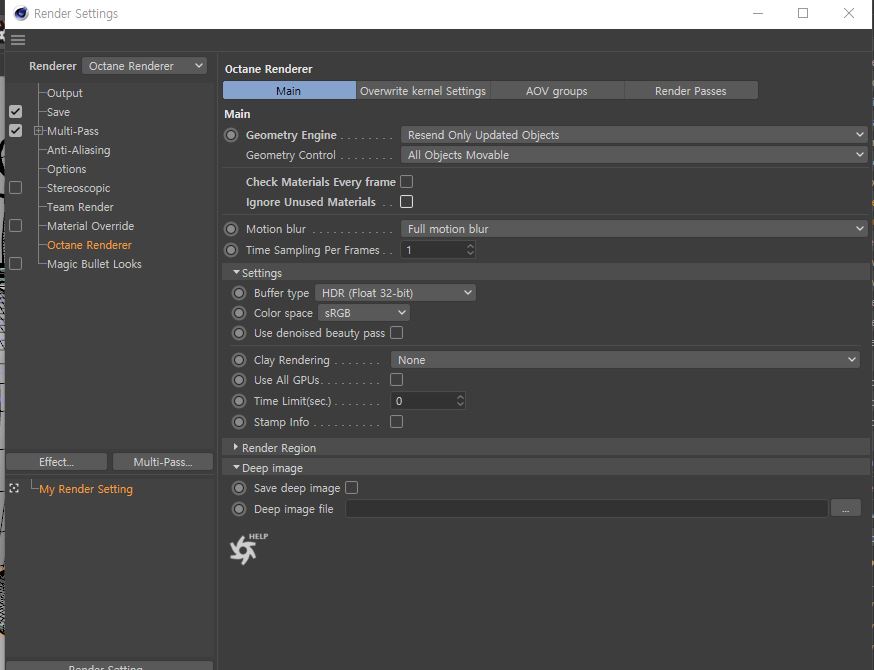This screenshot has height=670, width=874.
Task: Switch to the Render Passes tab
Action: pyautogui.click(x=691, y=91)
